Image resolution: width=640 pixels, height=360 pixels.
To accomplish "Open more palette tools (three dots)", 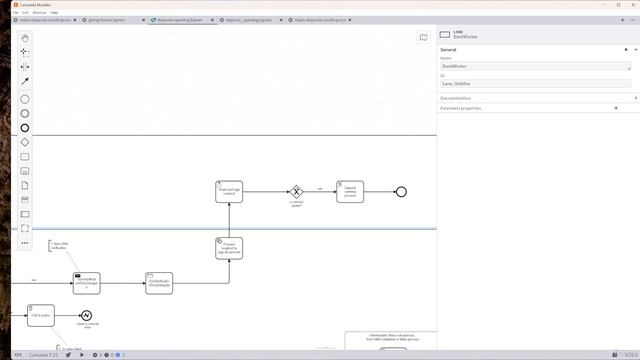I will point(25,243).
